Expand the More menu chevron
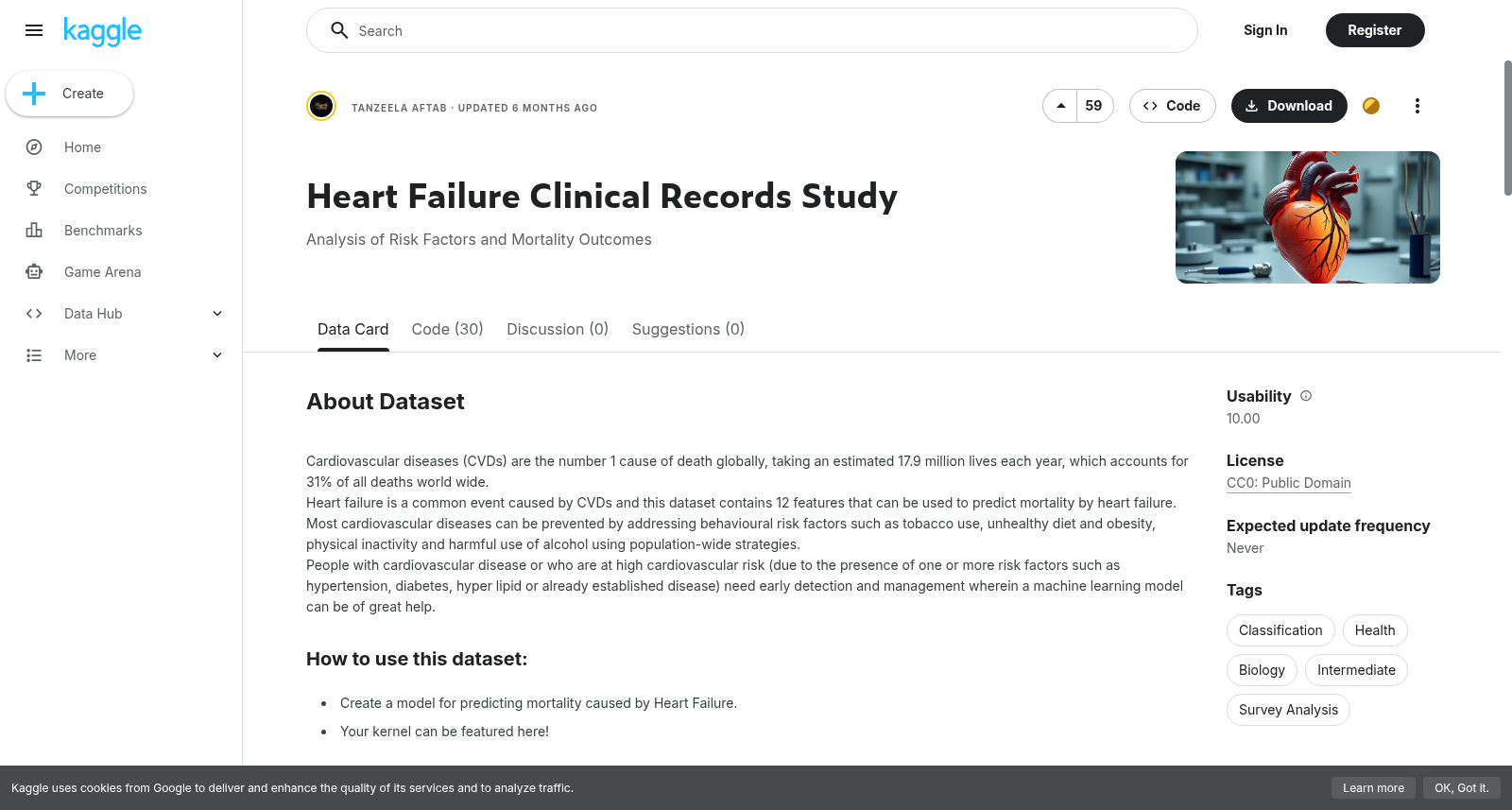 (217, 355)
